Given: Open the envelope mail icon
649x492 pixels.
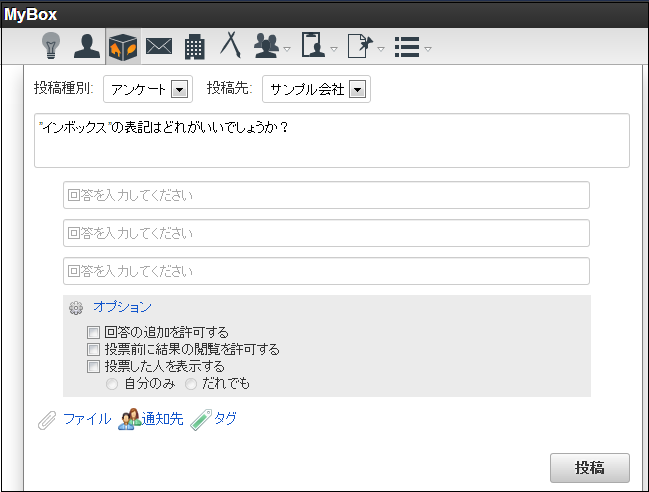Looking at the screenshot, I should point(159,46).
